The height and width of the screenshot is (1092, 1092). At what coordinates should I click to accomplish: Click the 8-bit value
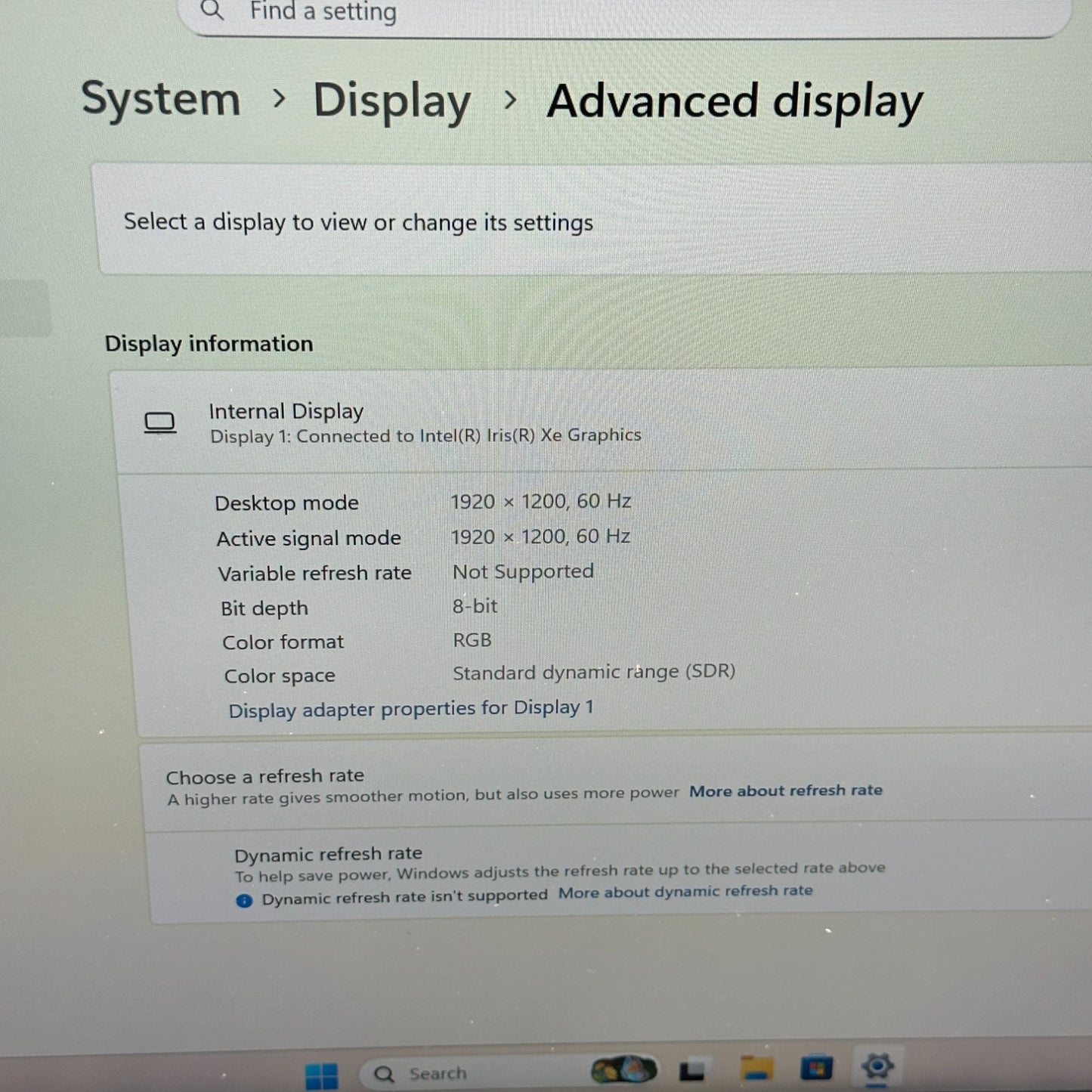pyautogui.click(x=475, y=606)
